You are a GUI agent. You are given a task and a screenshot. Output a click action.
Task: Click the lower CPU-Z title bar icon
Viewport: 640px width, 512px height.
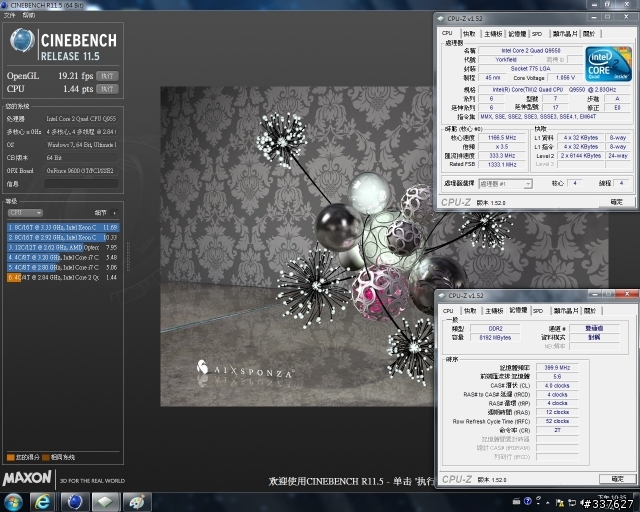(x=441, y=295)
